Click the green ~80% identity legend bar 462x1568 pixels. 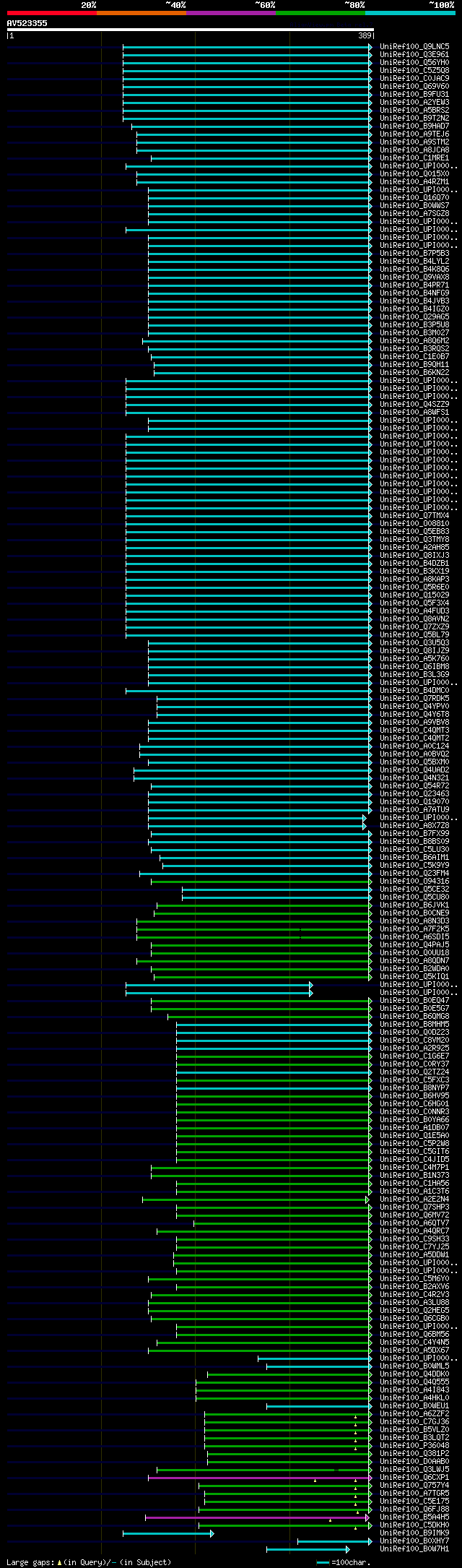[321, 13]
